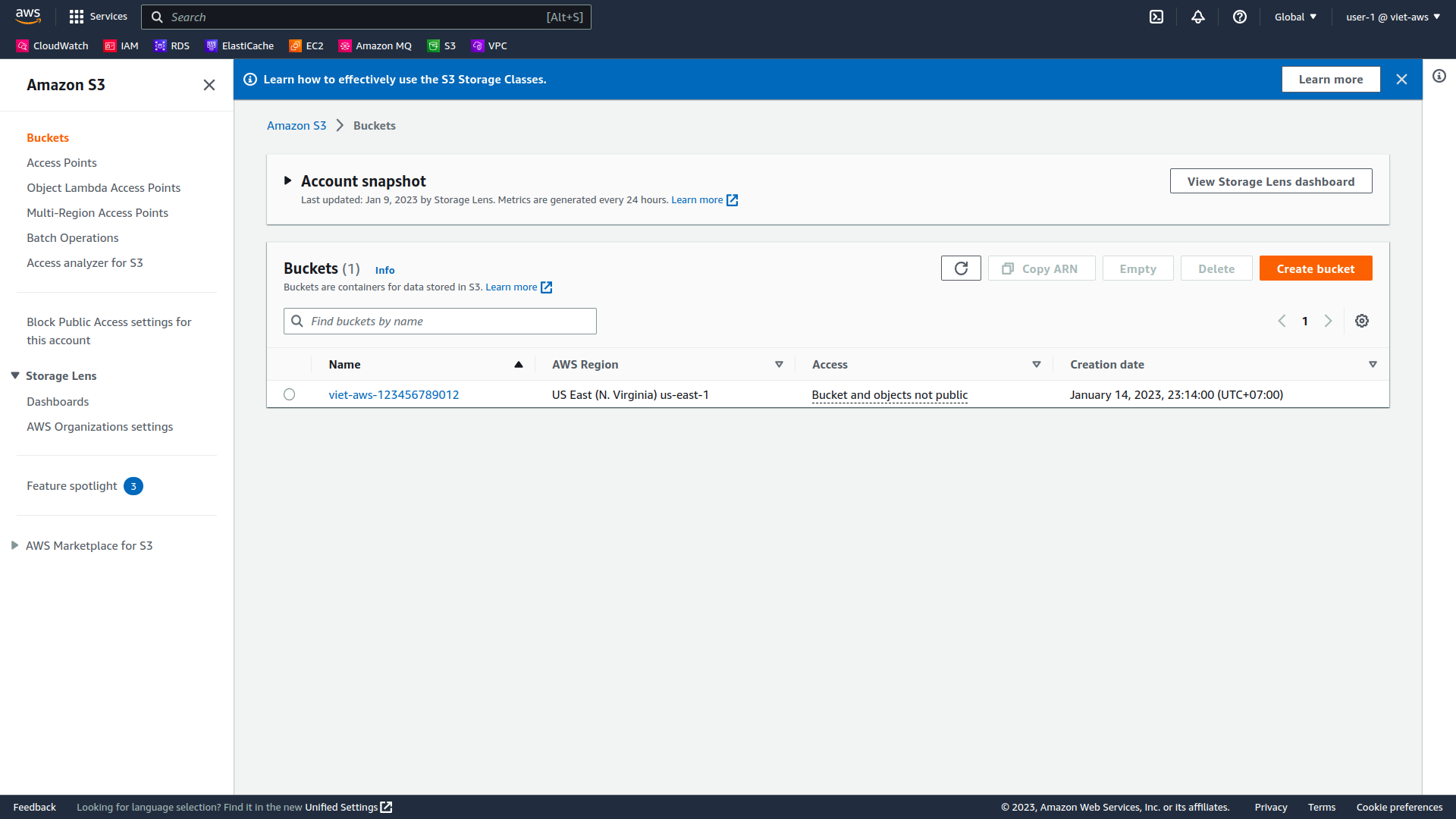Open EC2 shortcut in favorites bar
The image size is (1456, 819).
click(x=306, y=45)
